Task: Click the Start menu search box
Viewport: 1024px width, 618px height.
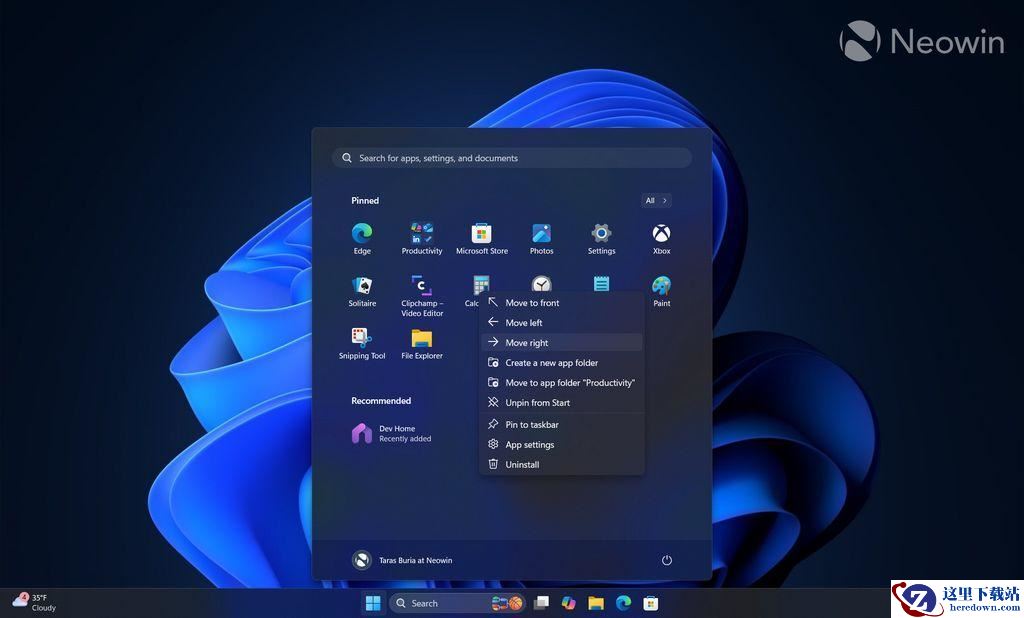Action: (x=512, y=158)
